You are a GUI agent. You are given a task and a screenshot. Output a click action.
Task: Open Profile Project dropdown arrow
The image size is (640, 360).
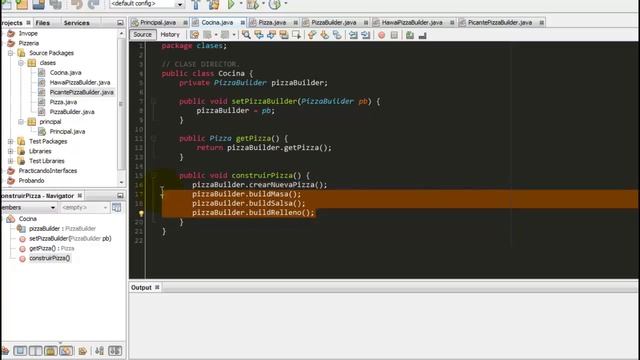point(285,4)
